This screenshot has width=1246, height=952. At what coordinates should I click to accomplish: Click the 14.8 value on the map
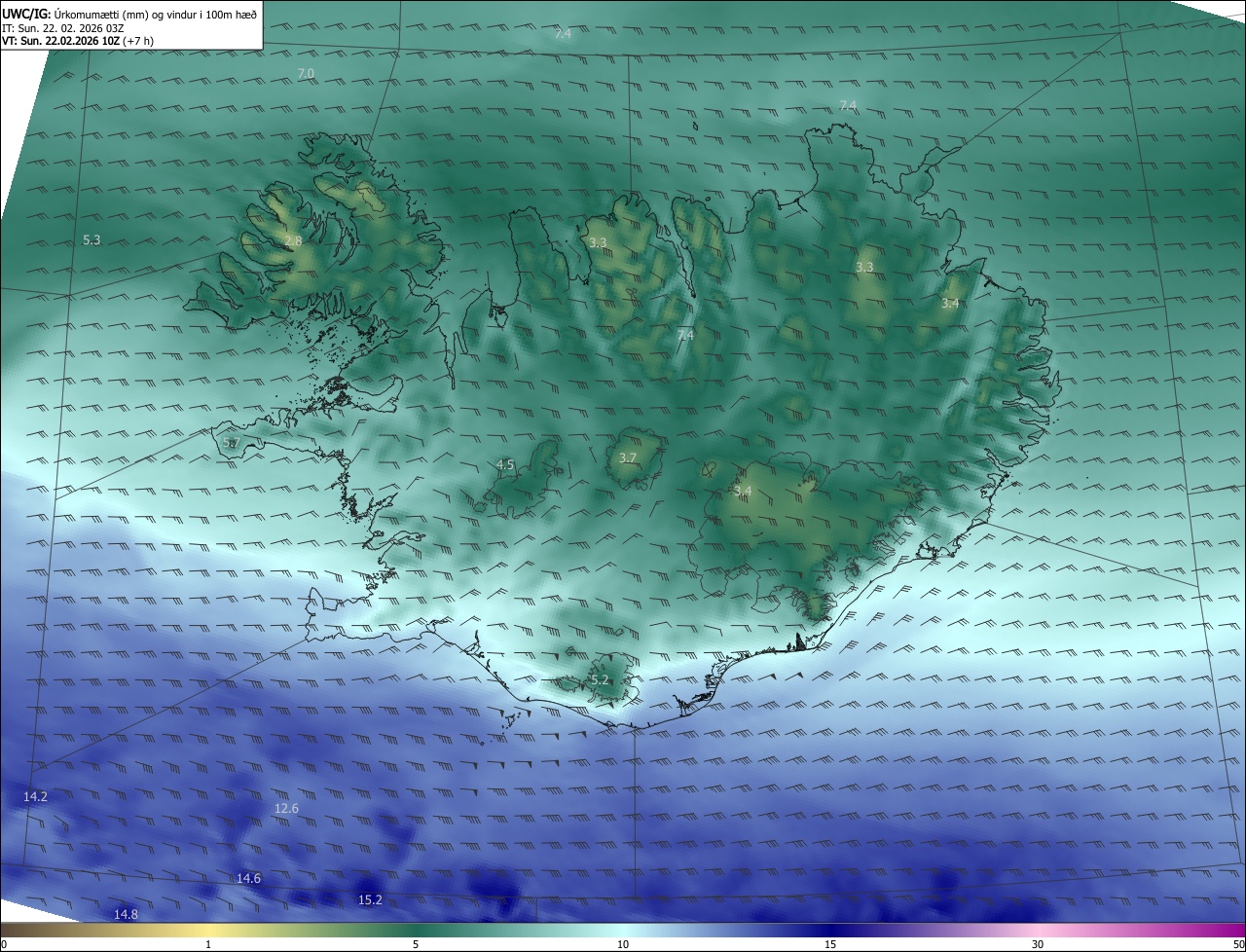coord(126,914)
